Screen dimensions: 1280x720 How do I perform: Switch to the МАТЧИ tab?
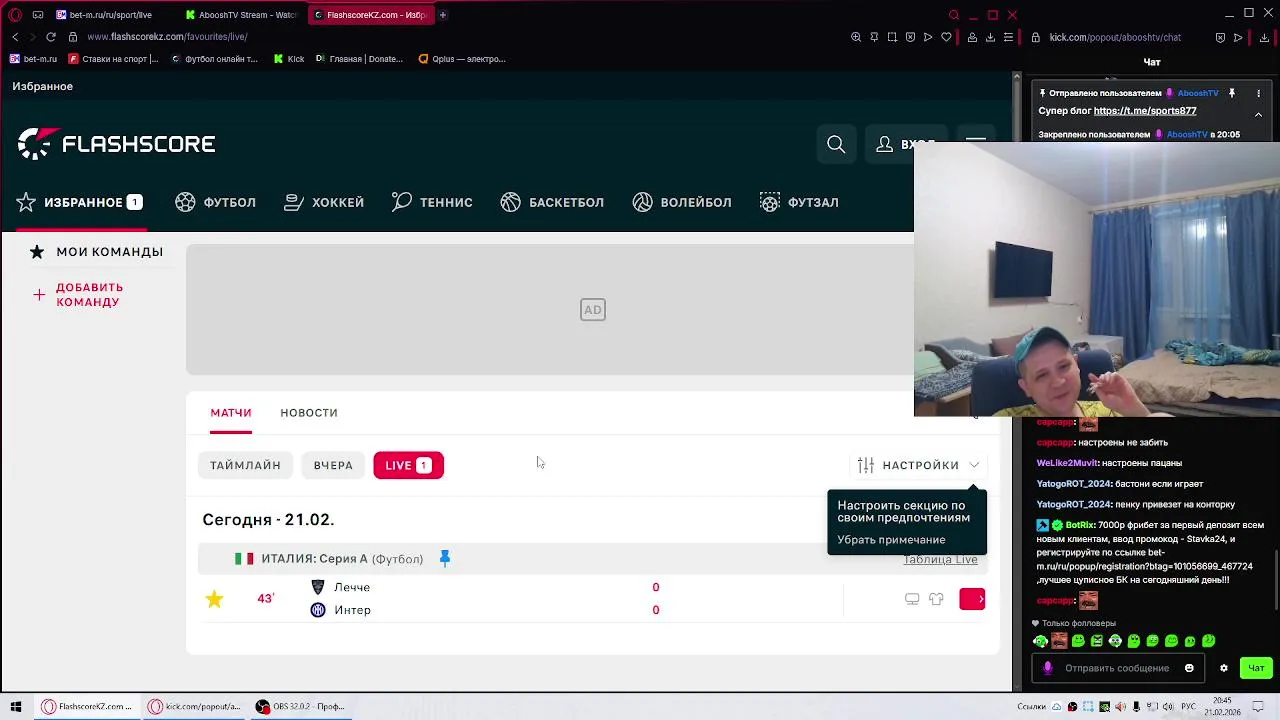pyautogui.click(x=231, y=412)
